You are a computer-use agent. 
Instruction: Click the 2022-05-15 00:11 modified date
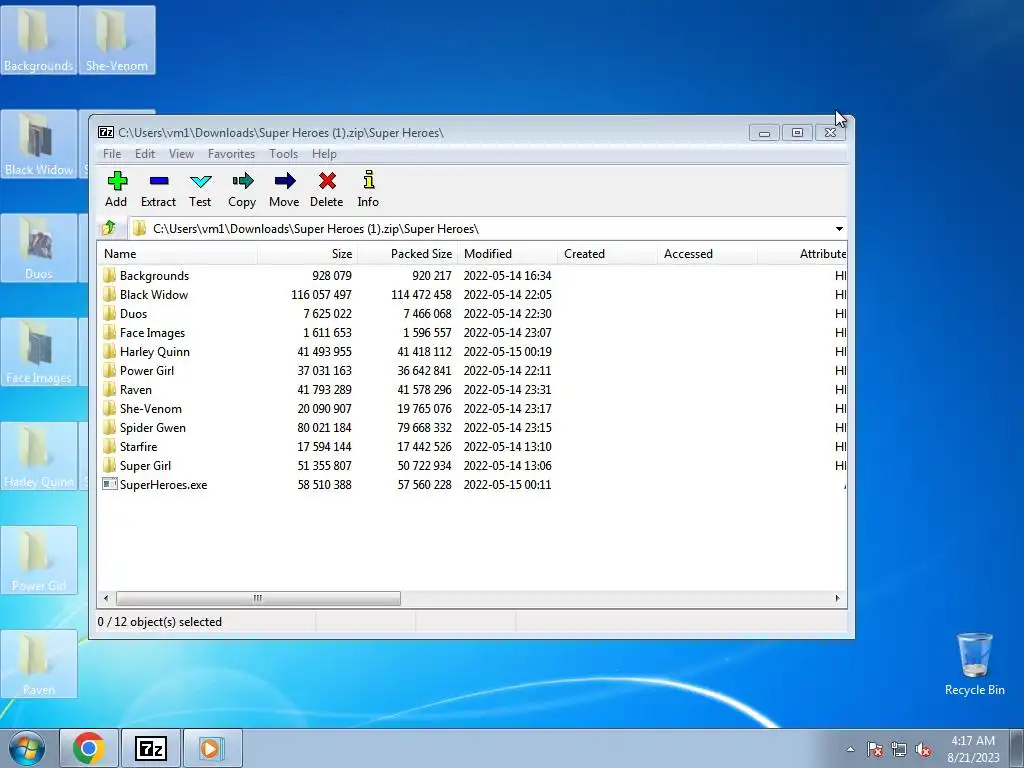pos(507,485)
